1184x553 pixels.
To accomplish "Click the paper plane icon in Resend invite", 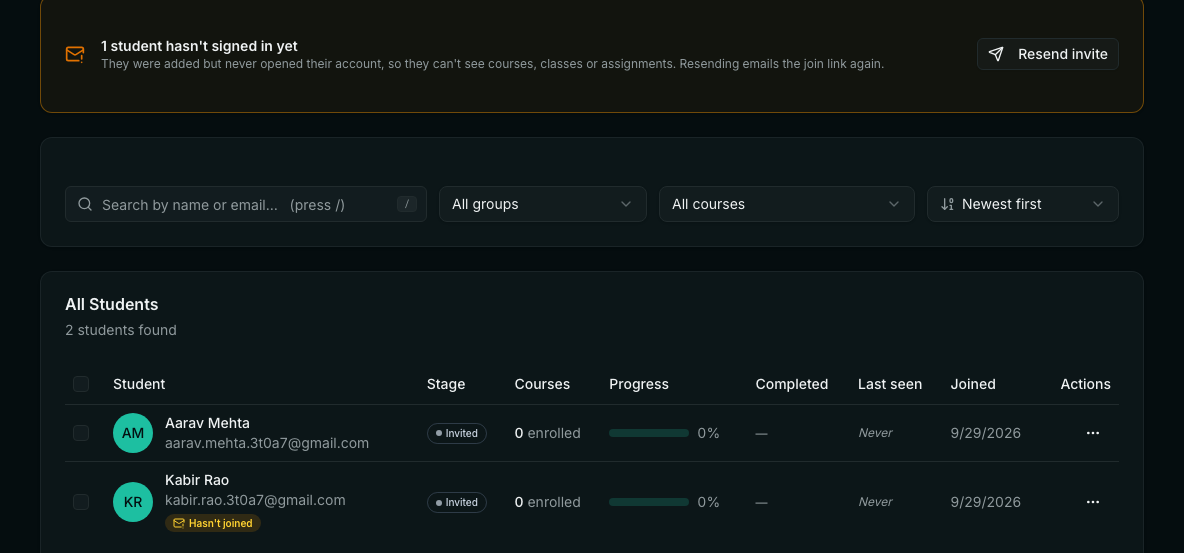I will point(997,54).
